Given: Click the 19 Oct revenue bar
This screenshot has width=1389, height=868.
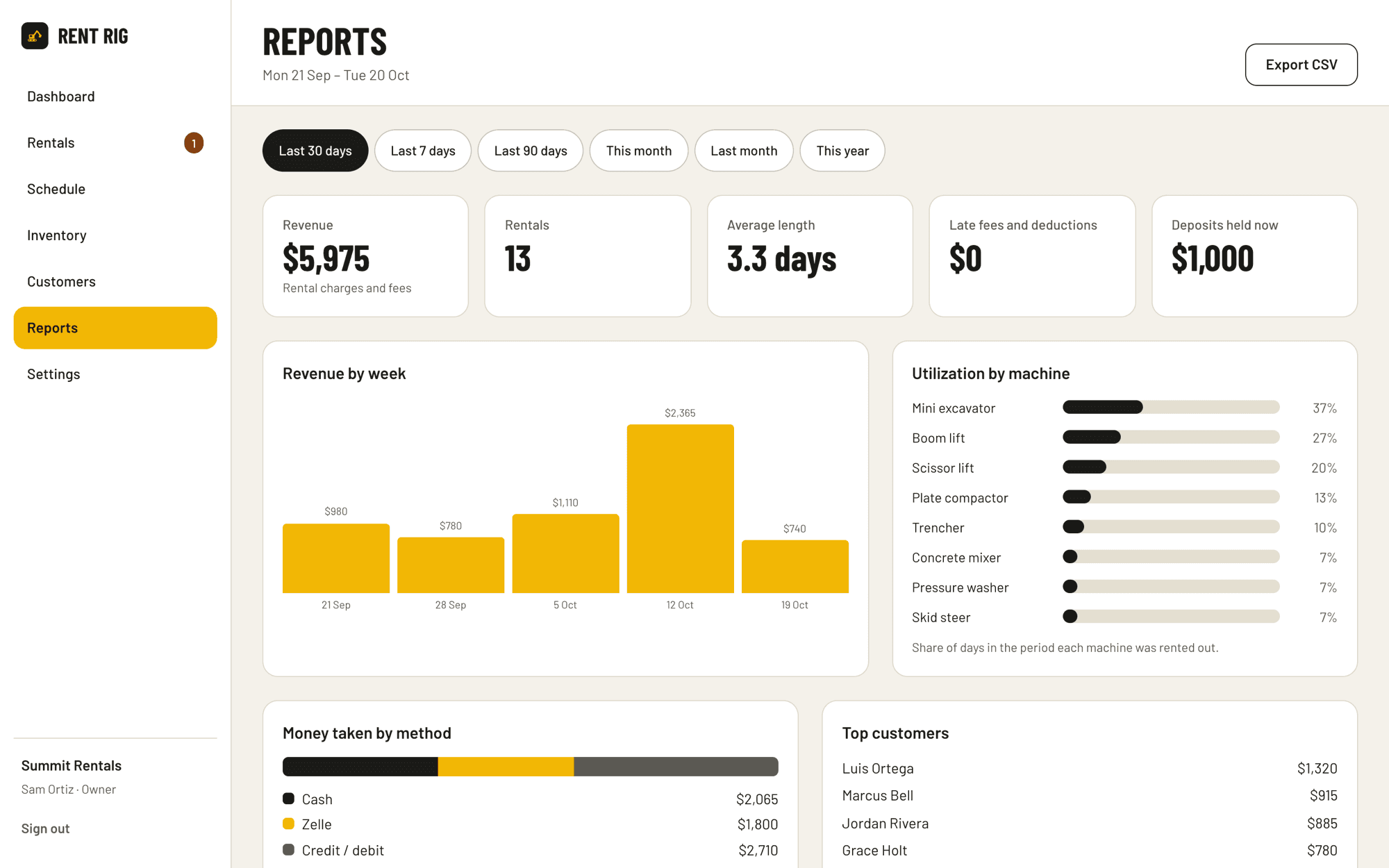Looking at the screenshot, I should 795,567.
